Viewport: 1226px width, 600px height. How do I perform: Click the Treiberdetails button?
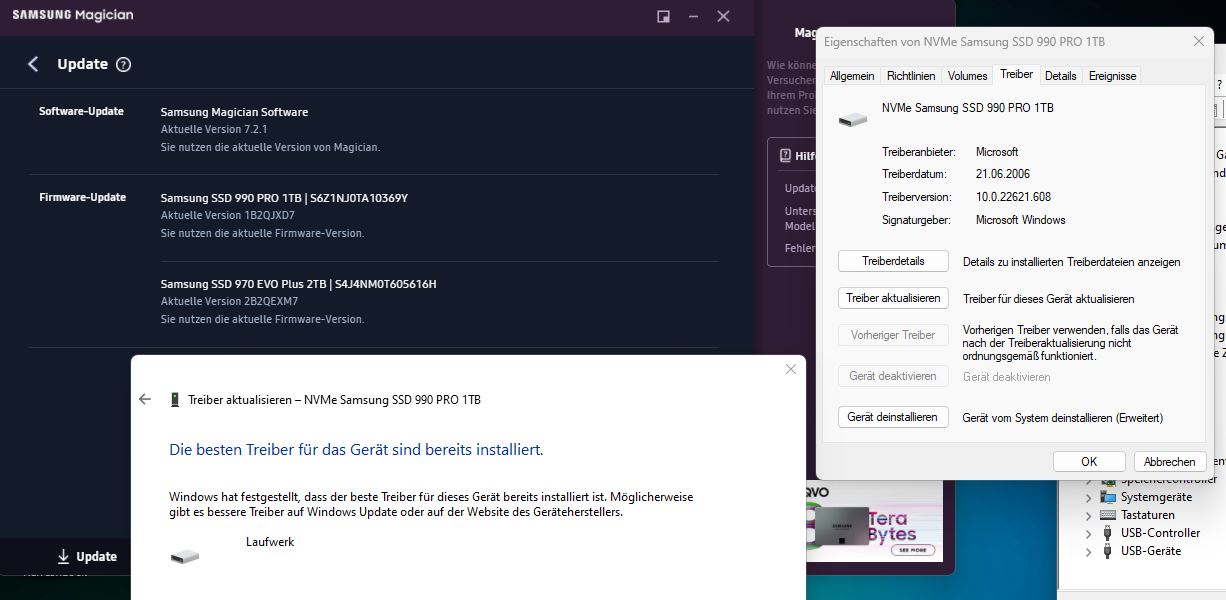pyautogui.click(x=893, y=261)
